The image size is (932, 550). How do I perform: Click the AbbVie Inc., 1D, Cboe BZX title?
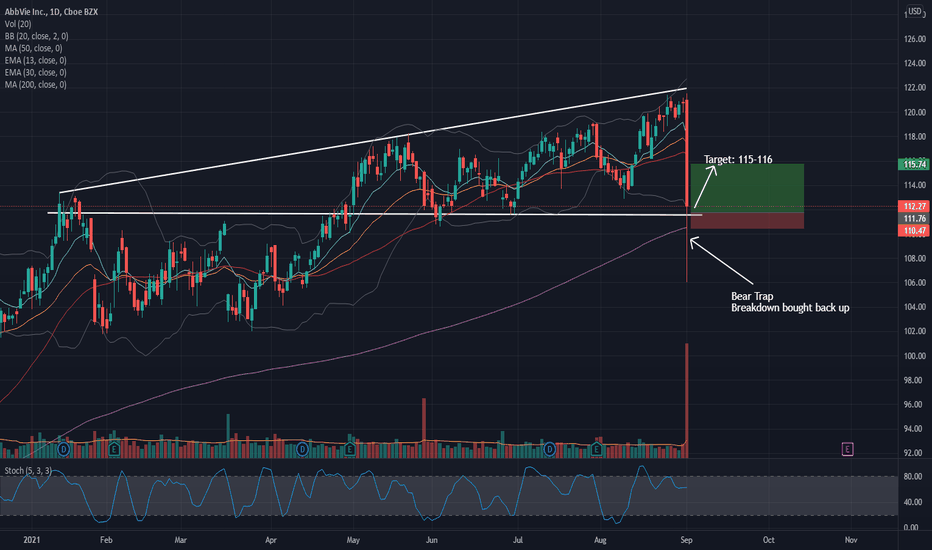[x=51, y=12]
